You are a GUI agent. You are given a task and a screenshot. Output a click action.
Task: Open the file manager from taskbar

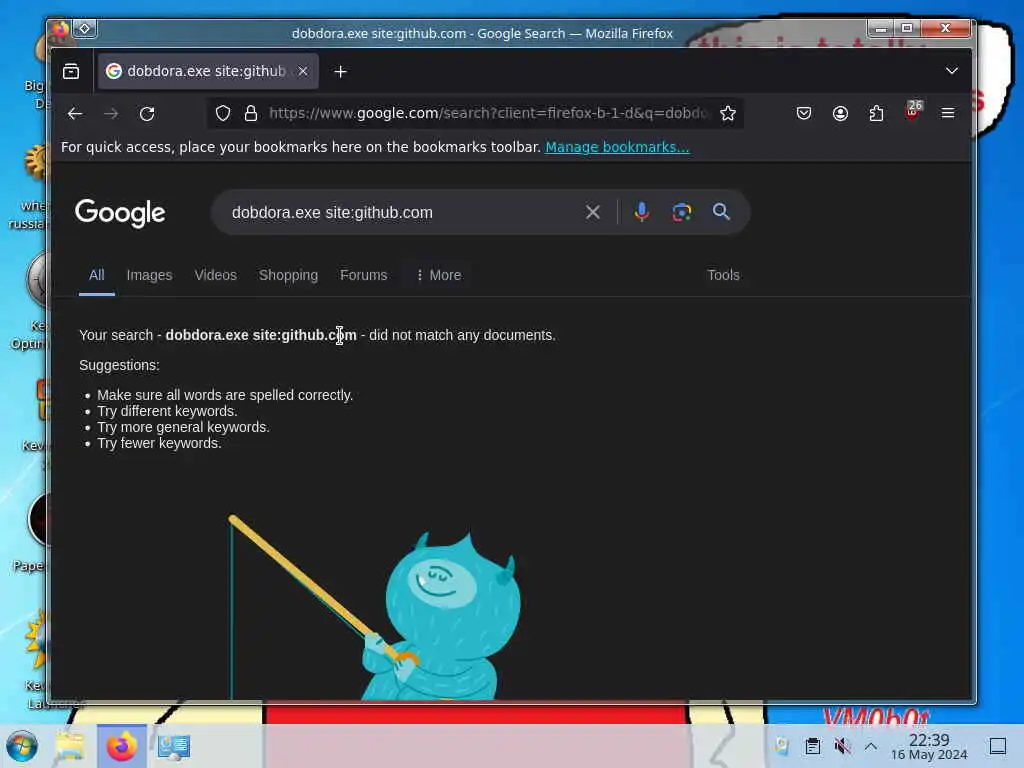coord(70,746)
